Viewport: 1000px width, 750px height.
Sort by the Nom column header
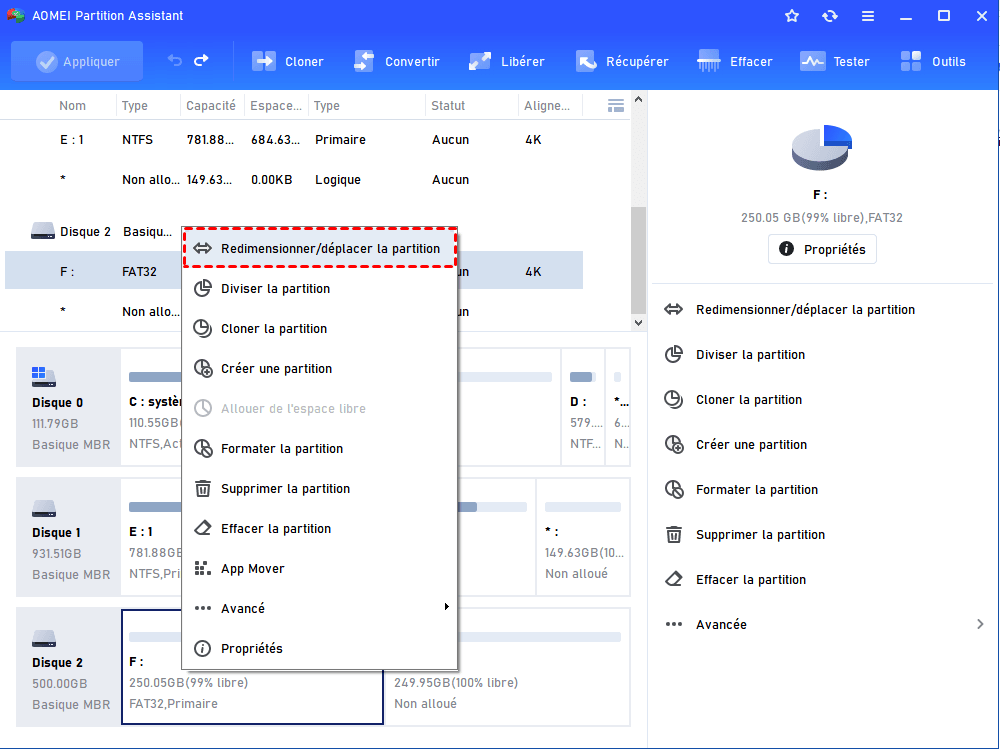pos(72,106)
